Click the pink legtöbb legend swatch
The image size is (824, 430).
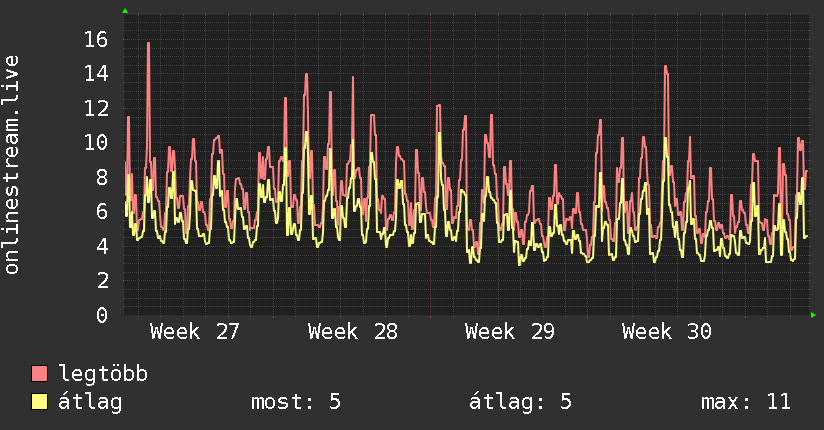pos(39,373)
